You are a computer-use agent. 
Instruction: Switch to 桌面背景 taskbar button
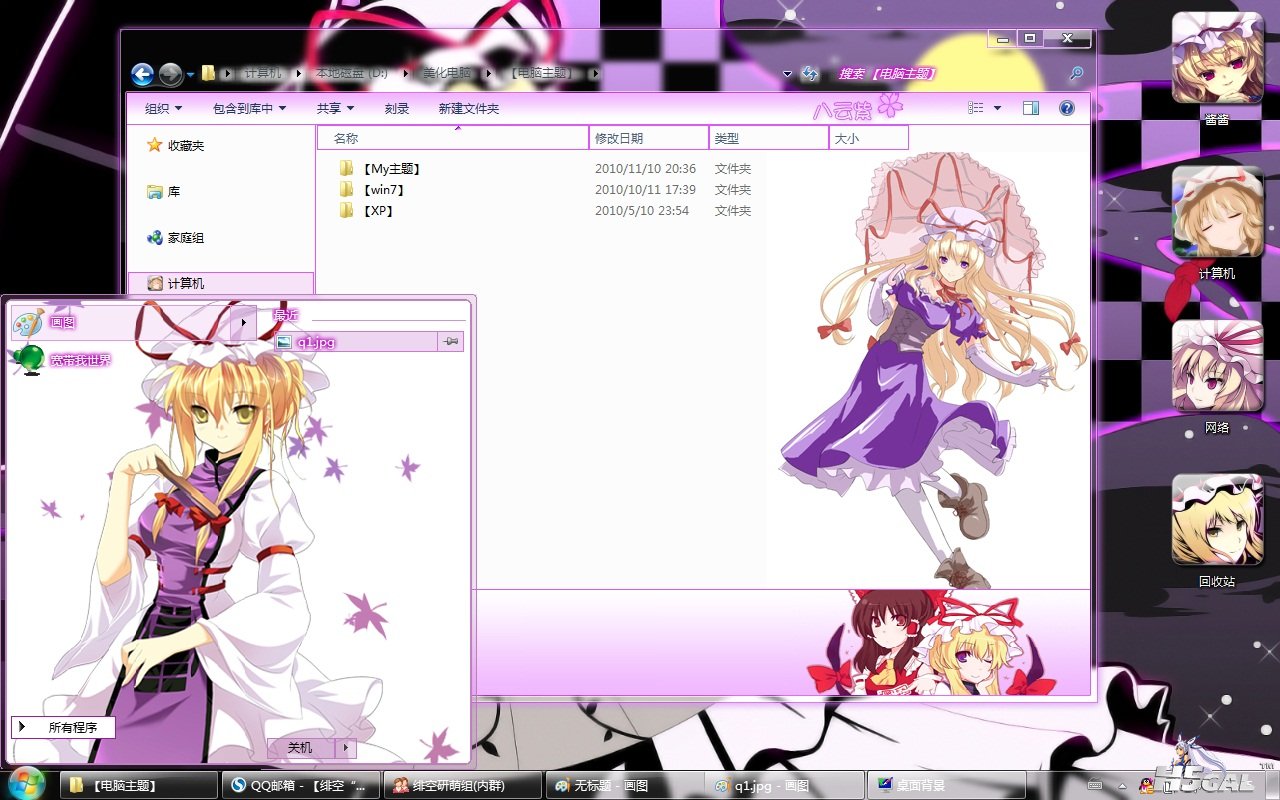tap(947, 785)
